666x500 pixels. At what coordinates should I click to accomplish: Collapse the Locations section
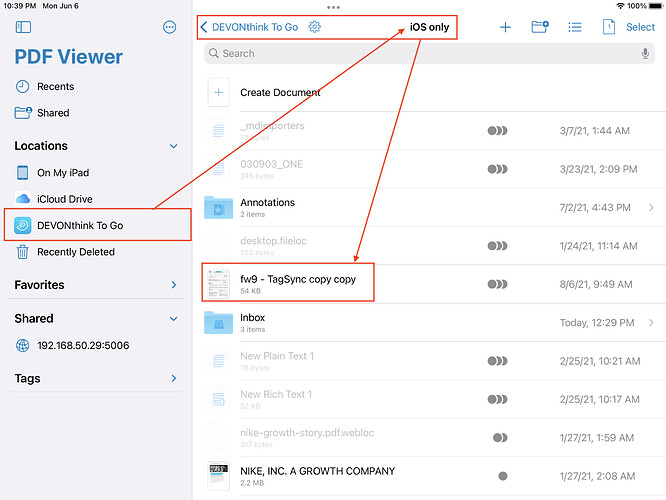click(173, 146)
